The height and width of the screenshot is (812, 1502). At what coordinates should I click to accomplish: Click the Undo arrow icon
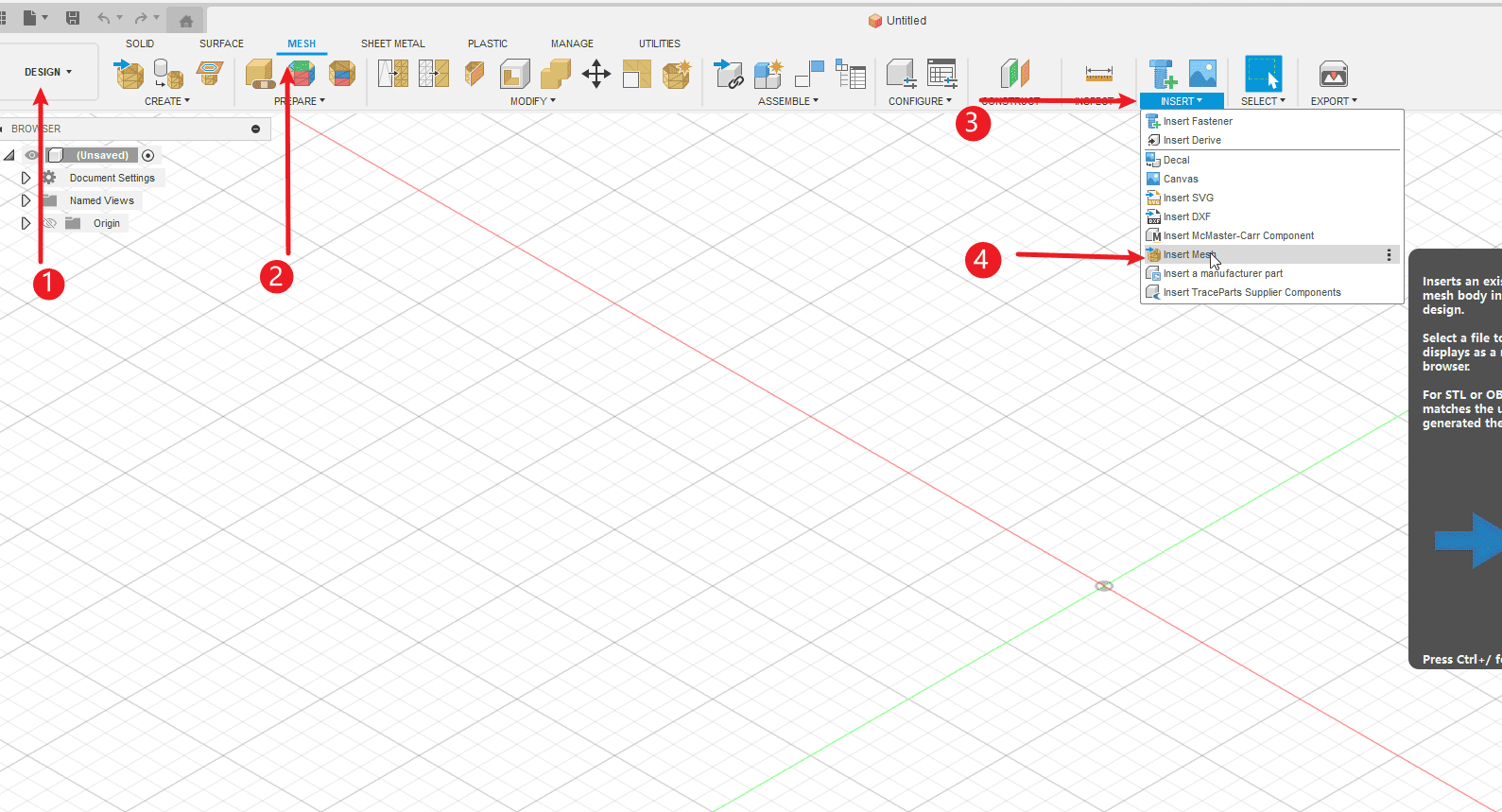[103, 18]
